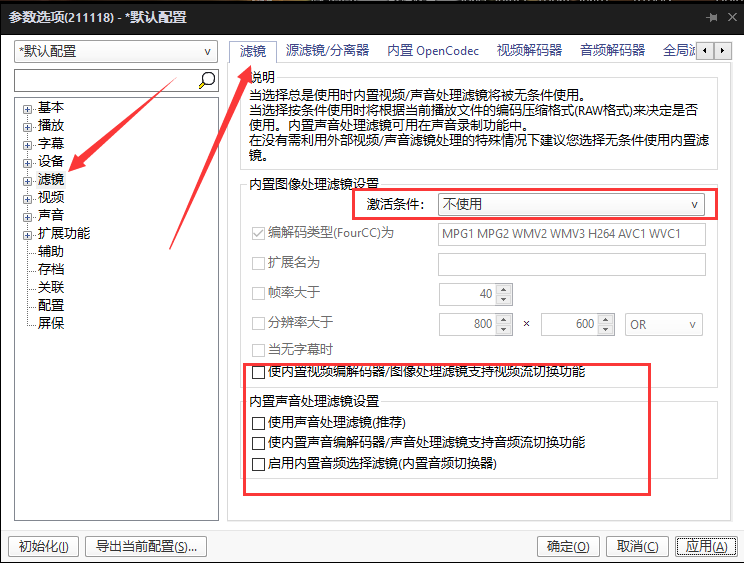Select 滤镜 in the settings tree

(51, 179)
